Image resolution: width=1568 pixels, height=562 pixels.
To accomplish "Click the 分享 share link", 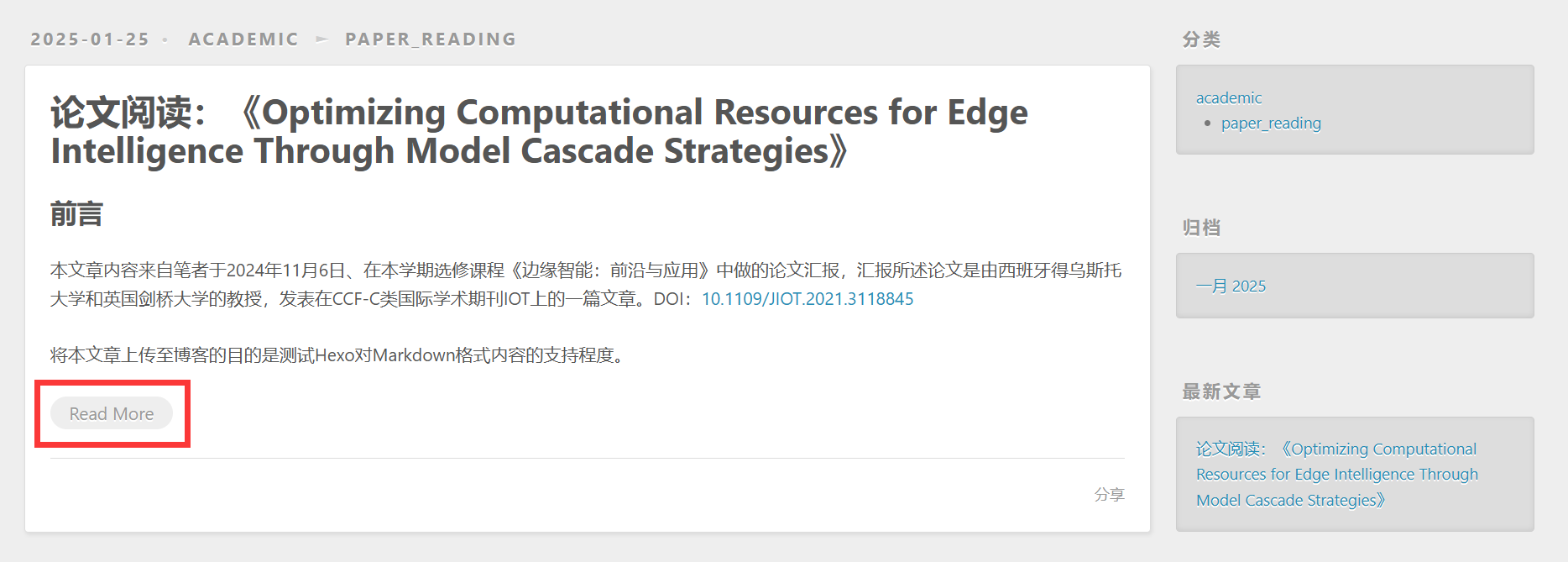I will [1109, 495].
